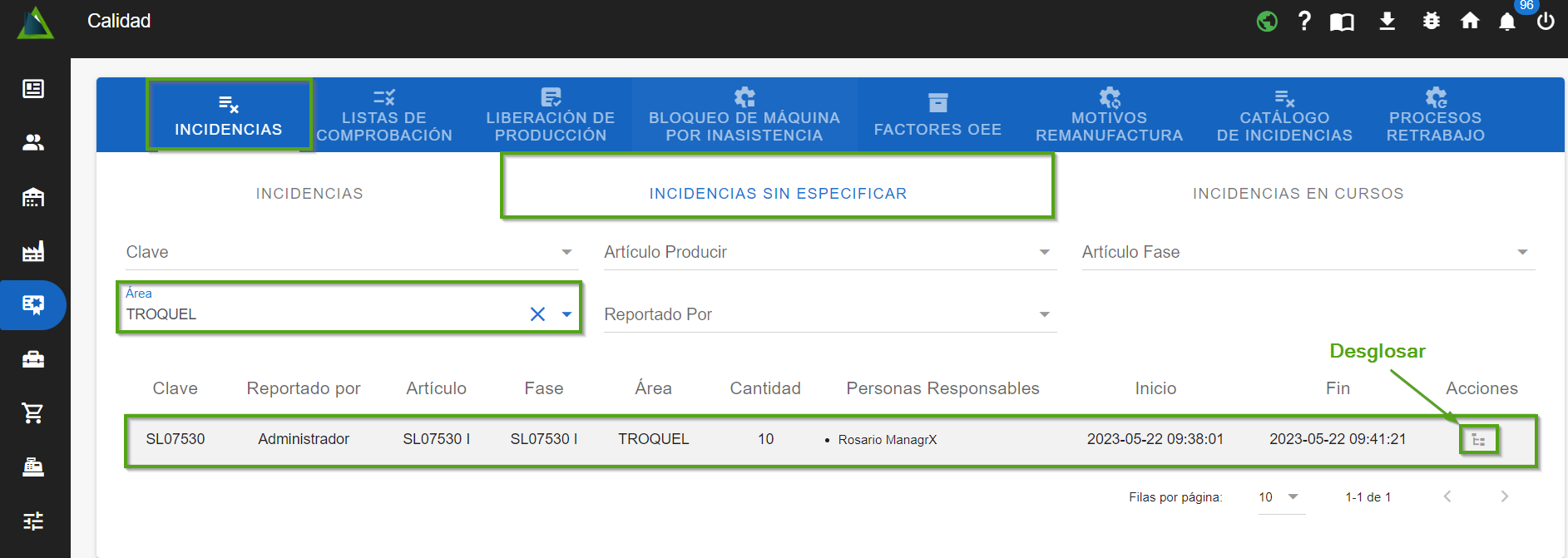Click the next page arrow
This screenshot has width=1568, height=558.
click(x=1504, y=496)
